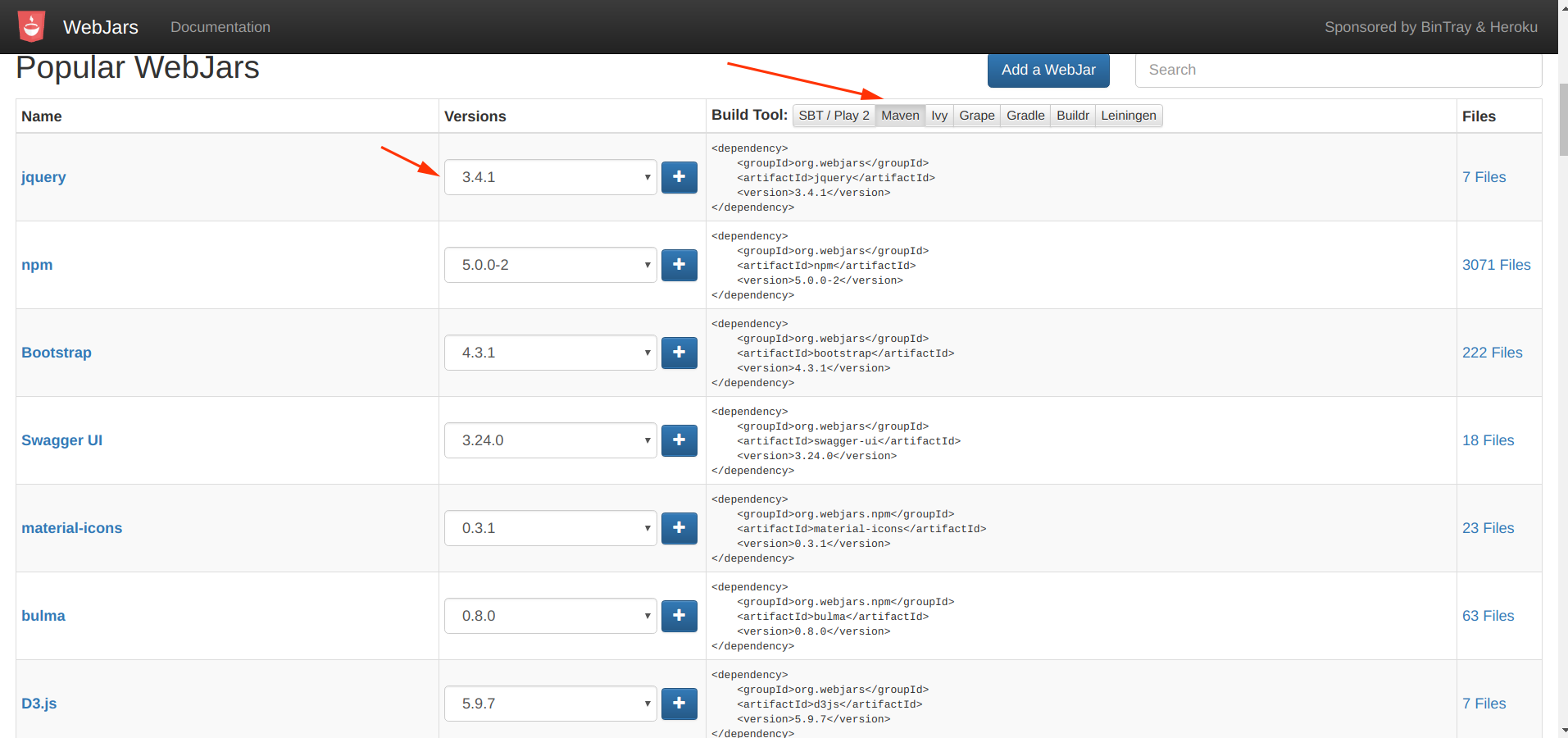
Task: Click the plus button in Bootstrap row
Action: 679,353
